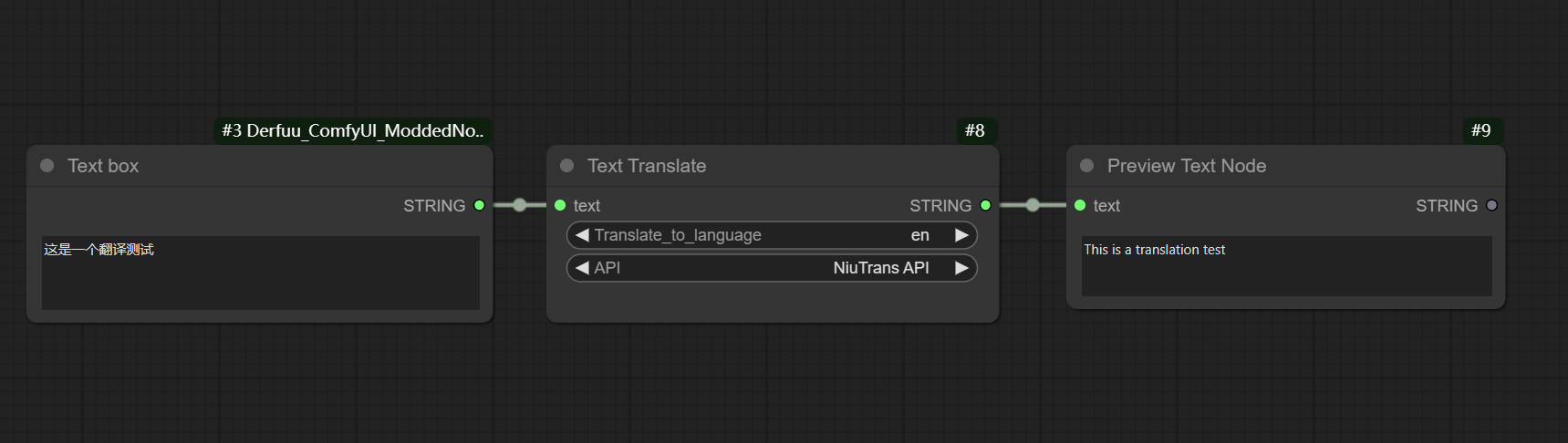1568x443 pixels.
Task: Collapse the Text box node using its dot
Action: (x=47, y=166)
